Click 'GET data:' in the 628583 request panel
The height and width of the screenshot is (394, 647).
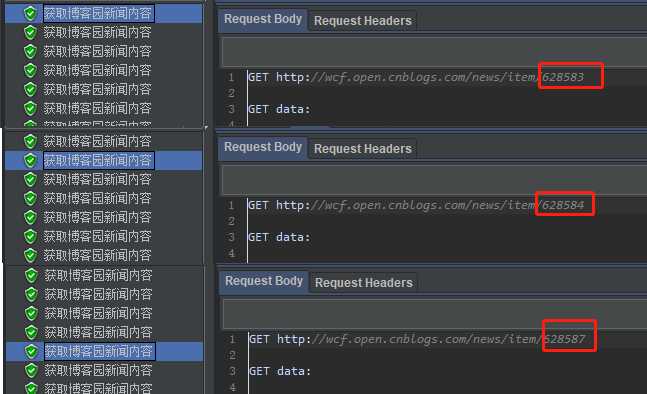tap(279, 109)
